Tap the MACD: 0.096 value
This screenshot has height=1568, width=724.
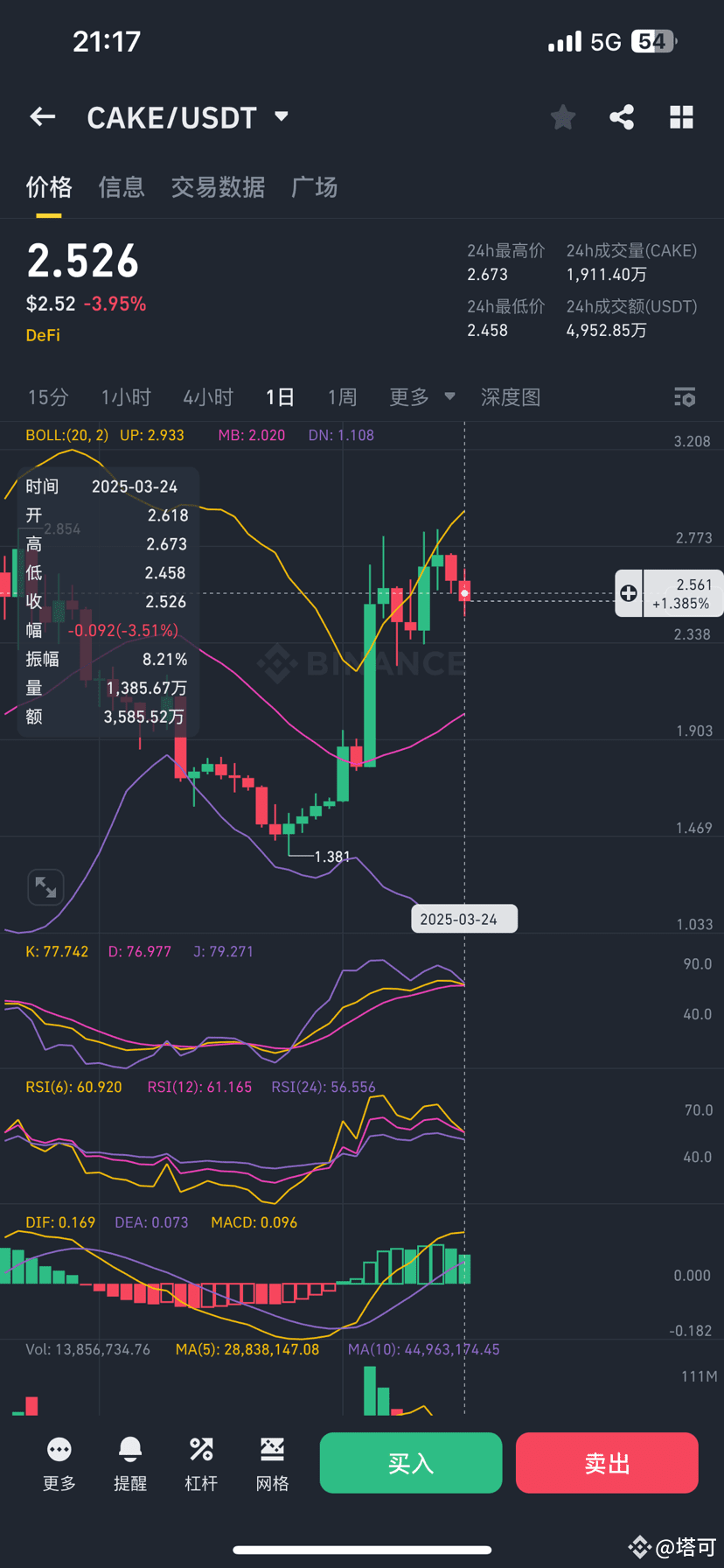[x=254, y=1222]
